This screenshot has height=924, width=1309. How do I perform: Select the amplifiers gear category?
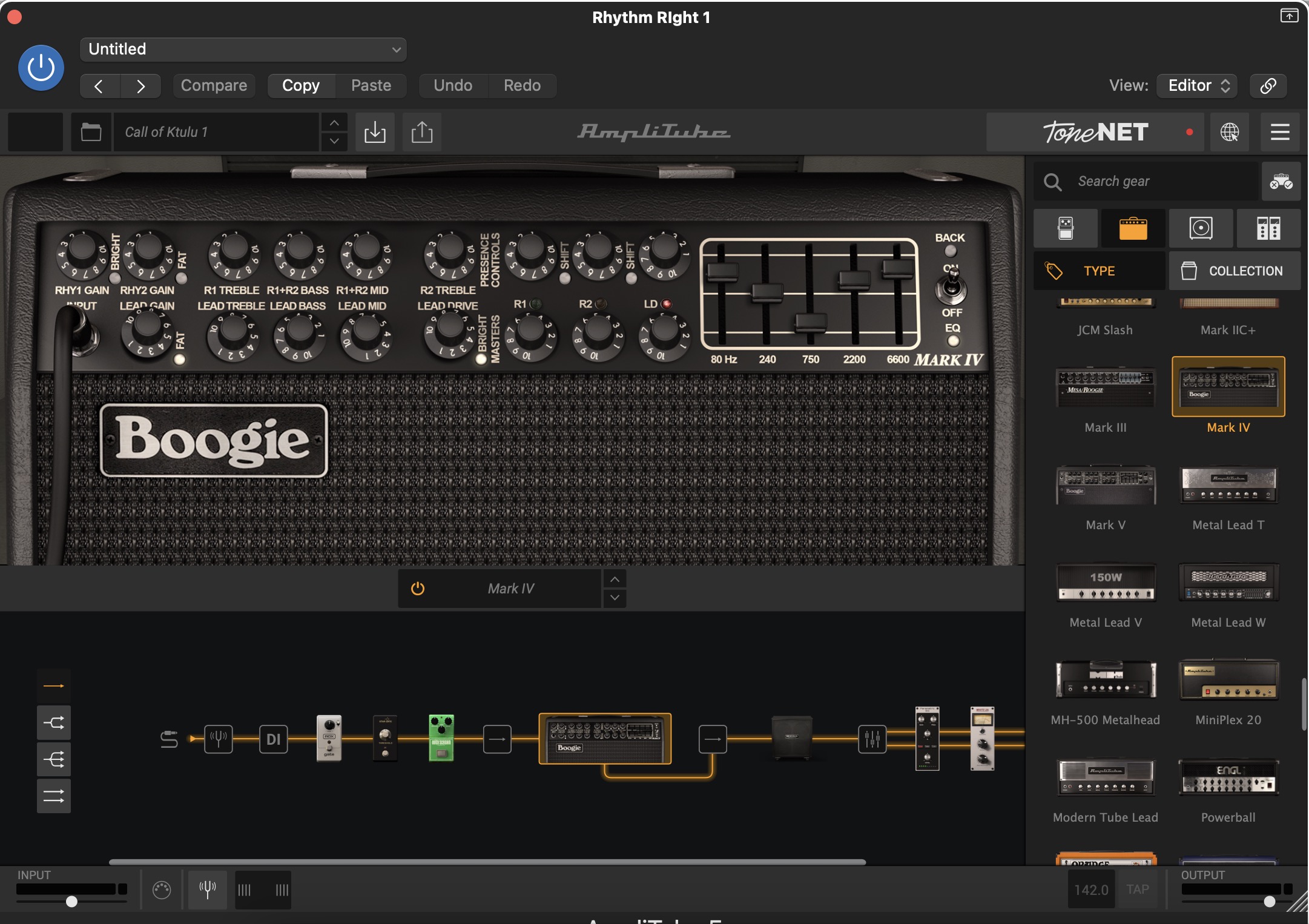pyautogui.click(x=1133, y=229)
